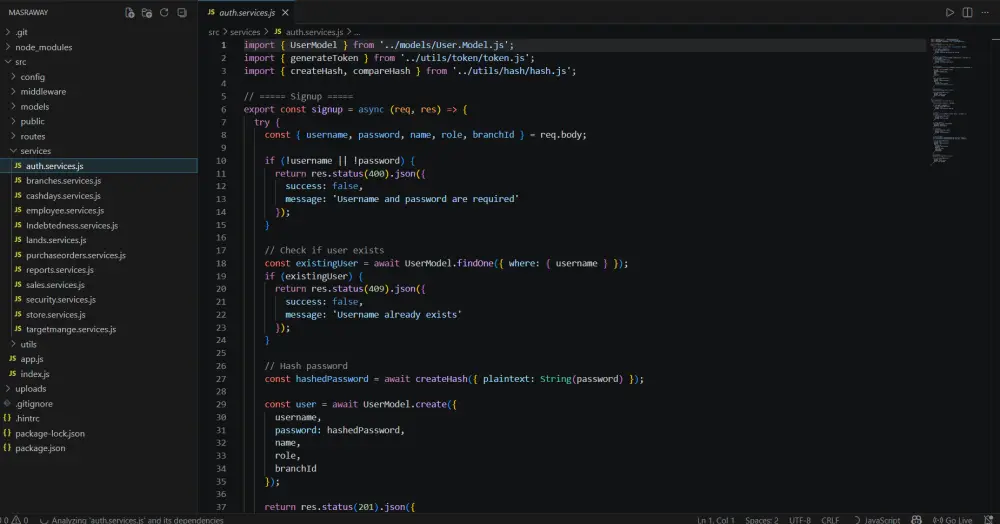Close the auth.services.js tab
Screen dimensions: 1000x524
(285, 13)
